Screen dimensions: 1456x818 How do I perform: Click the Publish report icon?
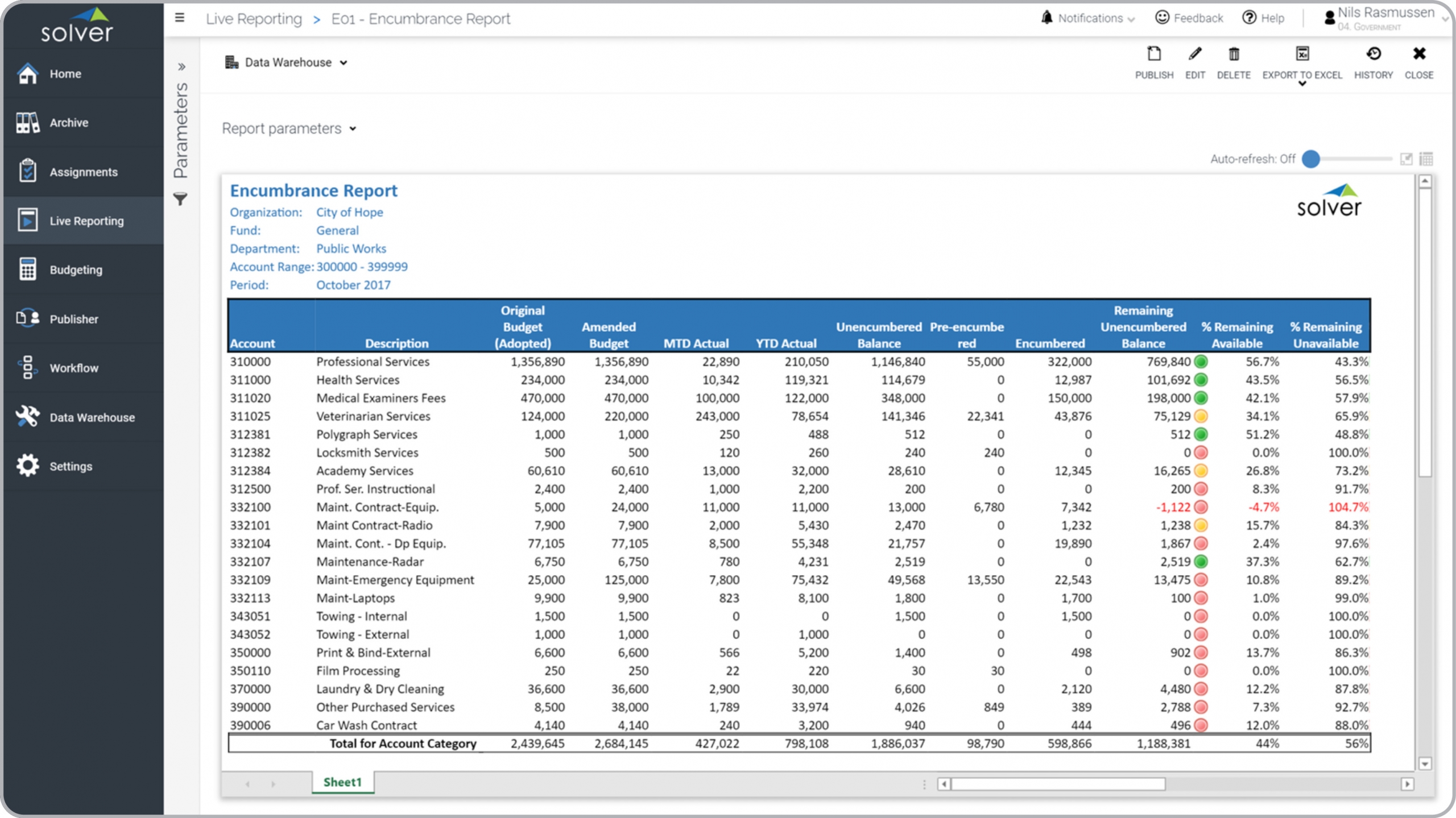(1153, 55)
